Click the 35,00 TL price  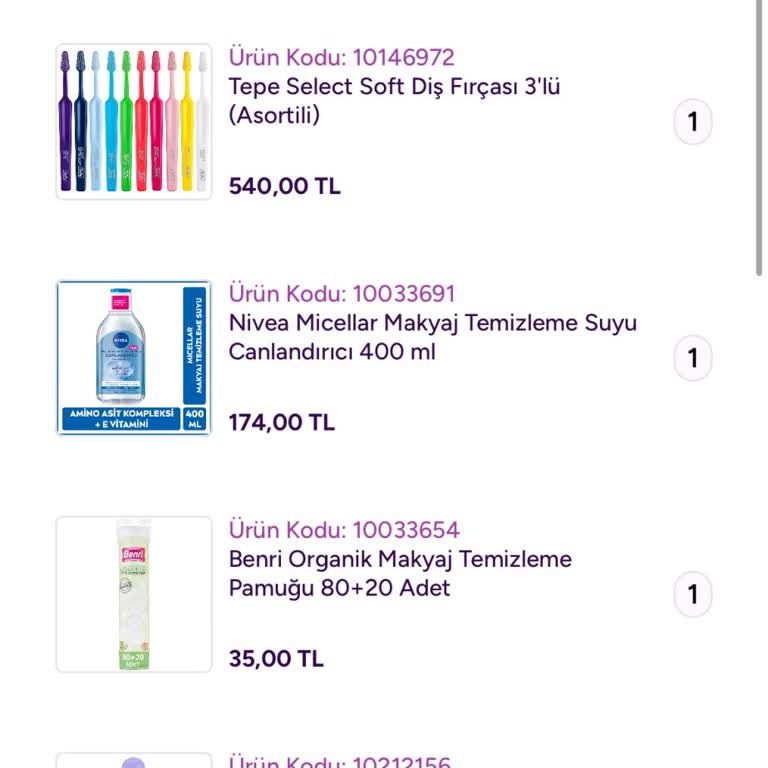pyautogui.click(x=276, y=658)
